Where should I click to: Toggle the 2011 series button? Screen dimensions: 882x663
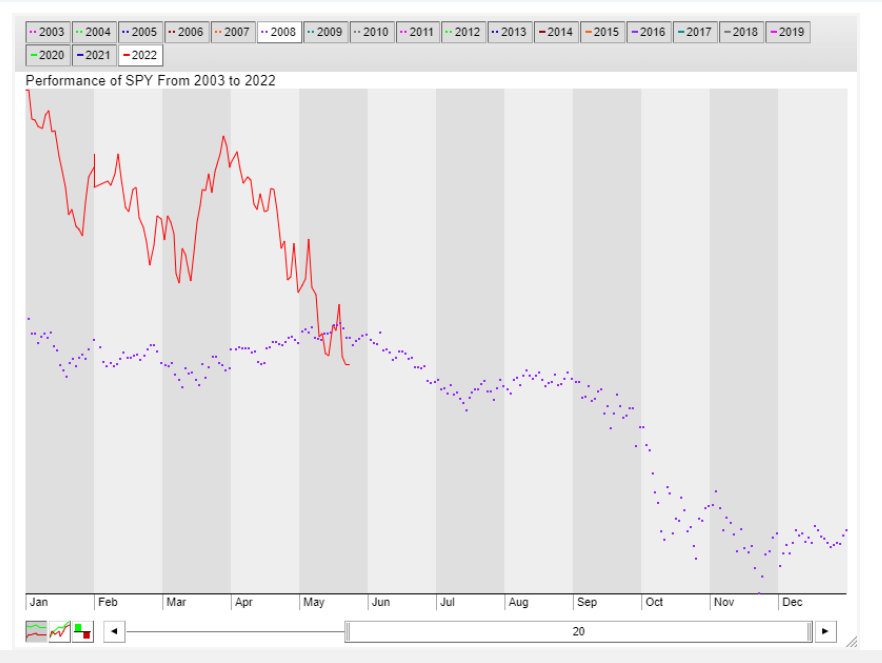(418, 32)
